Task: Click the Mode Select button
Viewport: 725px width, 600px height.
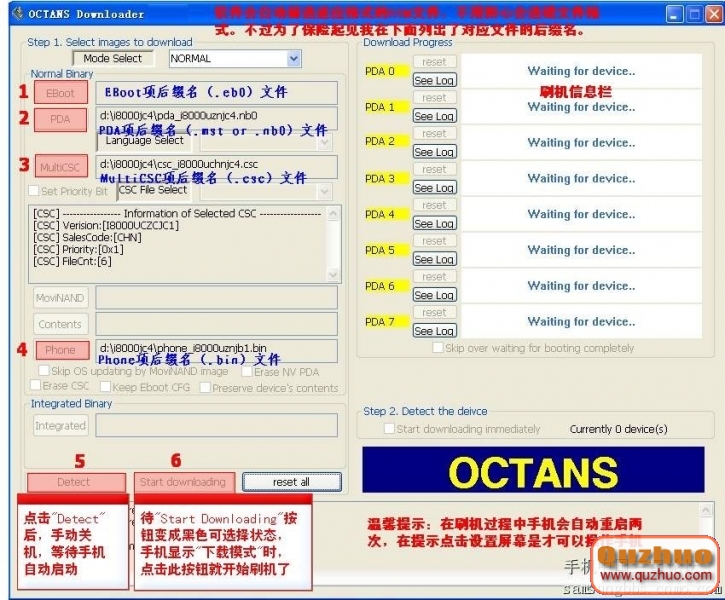Action: [x=113, y=58]
